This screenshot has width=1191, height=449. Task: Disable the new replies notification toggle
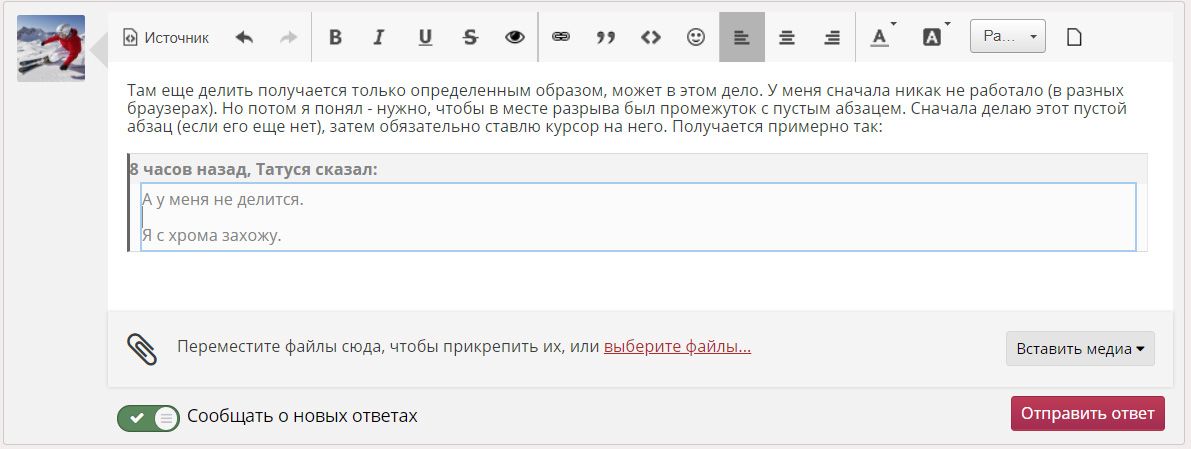point(148,416)
